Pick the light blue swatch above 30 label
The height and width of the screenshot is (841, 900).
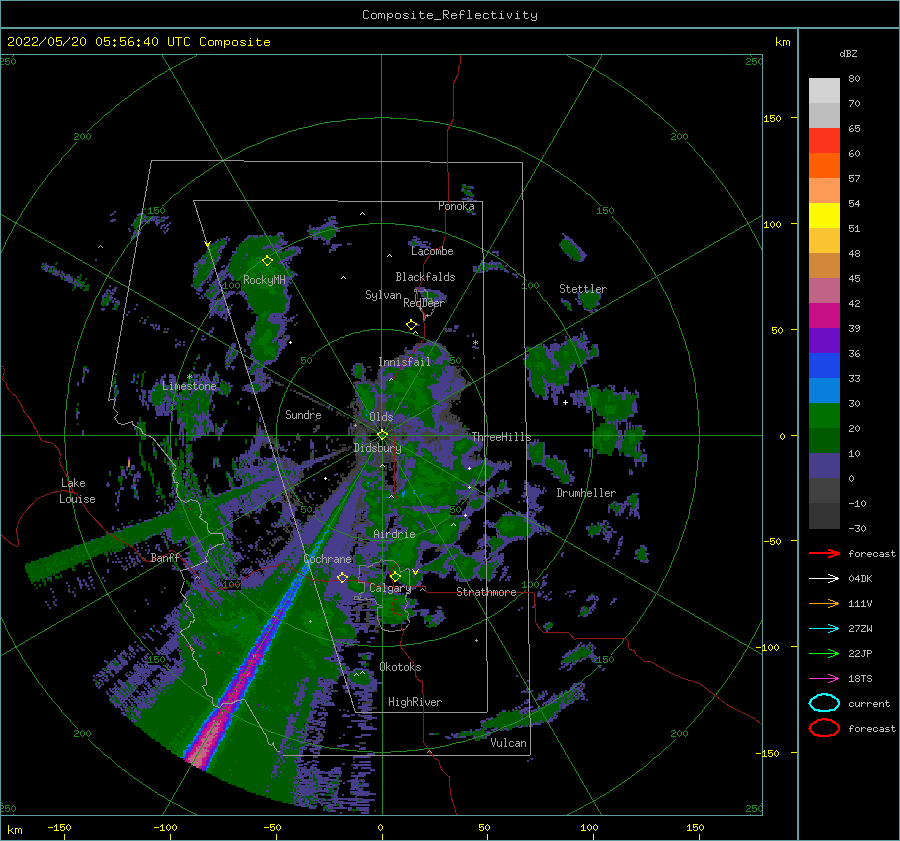click(x=824, y=391)
